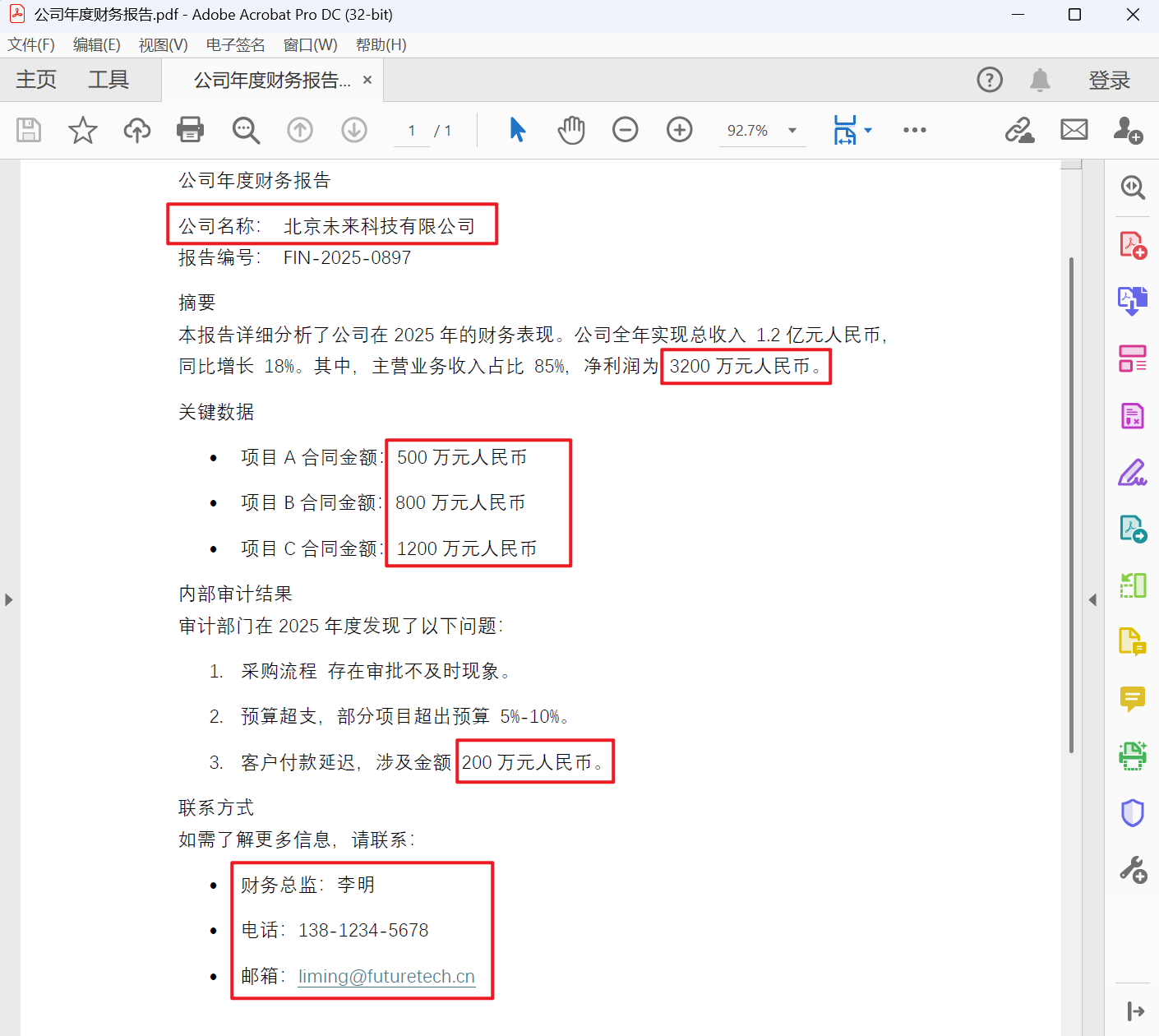The image size is (1159, 1036).
Task: Activate the Hand tool
Action: click(x=570, y=129)
